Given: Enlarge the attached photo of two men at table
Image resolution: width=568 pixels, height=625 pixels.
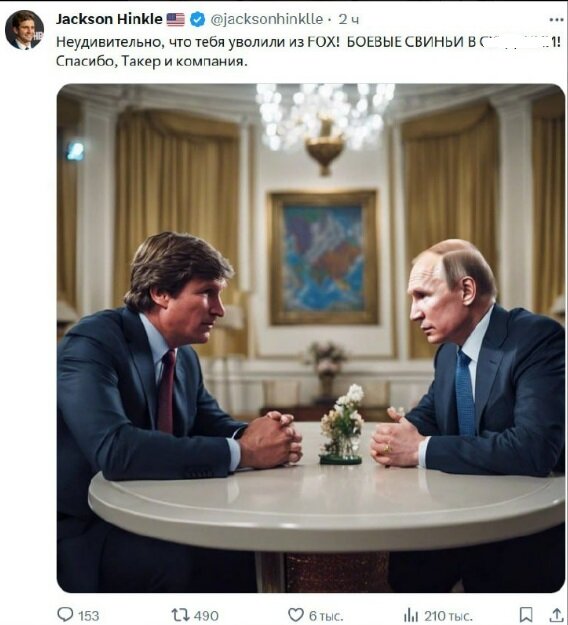Looking at the screenshot, I should [311, 338].
